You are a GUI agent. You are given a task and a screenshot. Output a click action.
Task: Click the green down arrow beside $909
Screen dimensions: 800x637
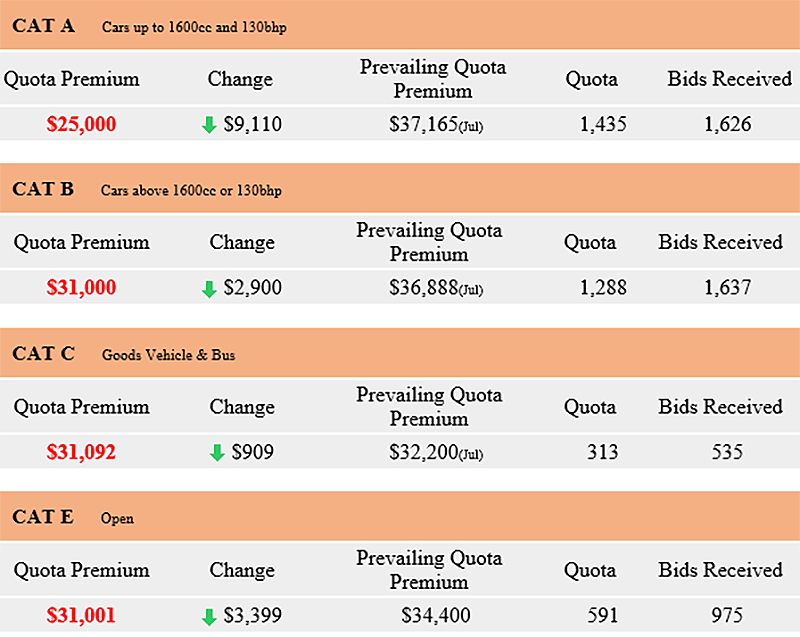click(217, 453)
